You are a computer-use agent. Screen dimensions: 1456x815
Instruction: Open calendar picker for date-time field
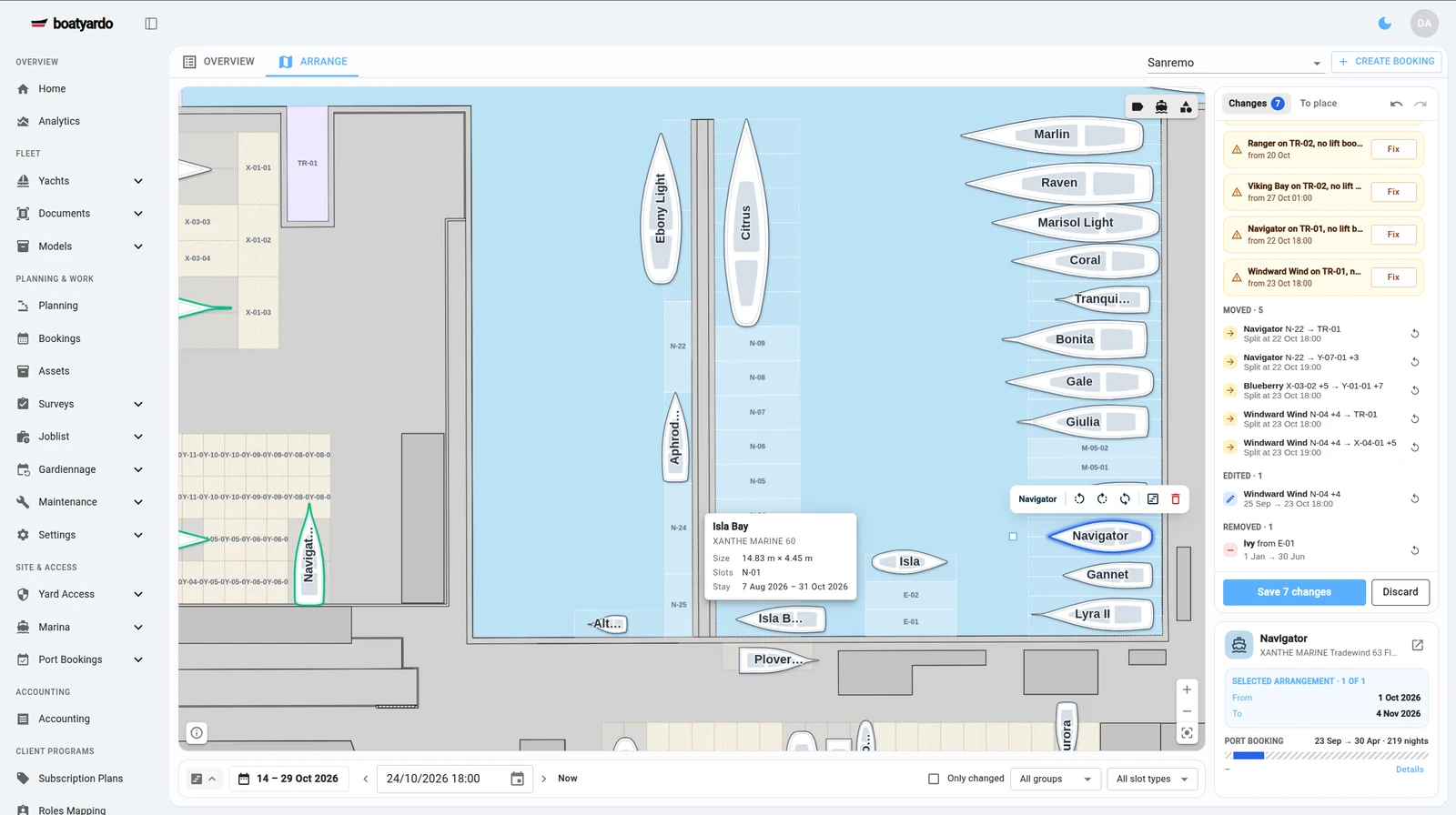click(x=517, y=779)
